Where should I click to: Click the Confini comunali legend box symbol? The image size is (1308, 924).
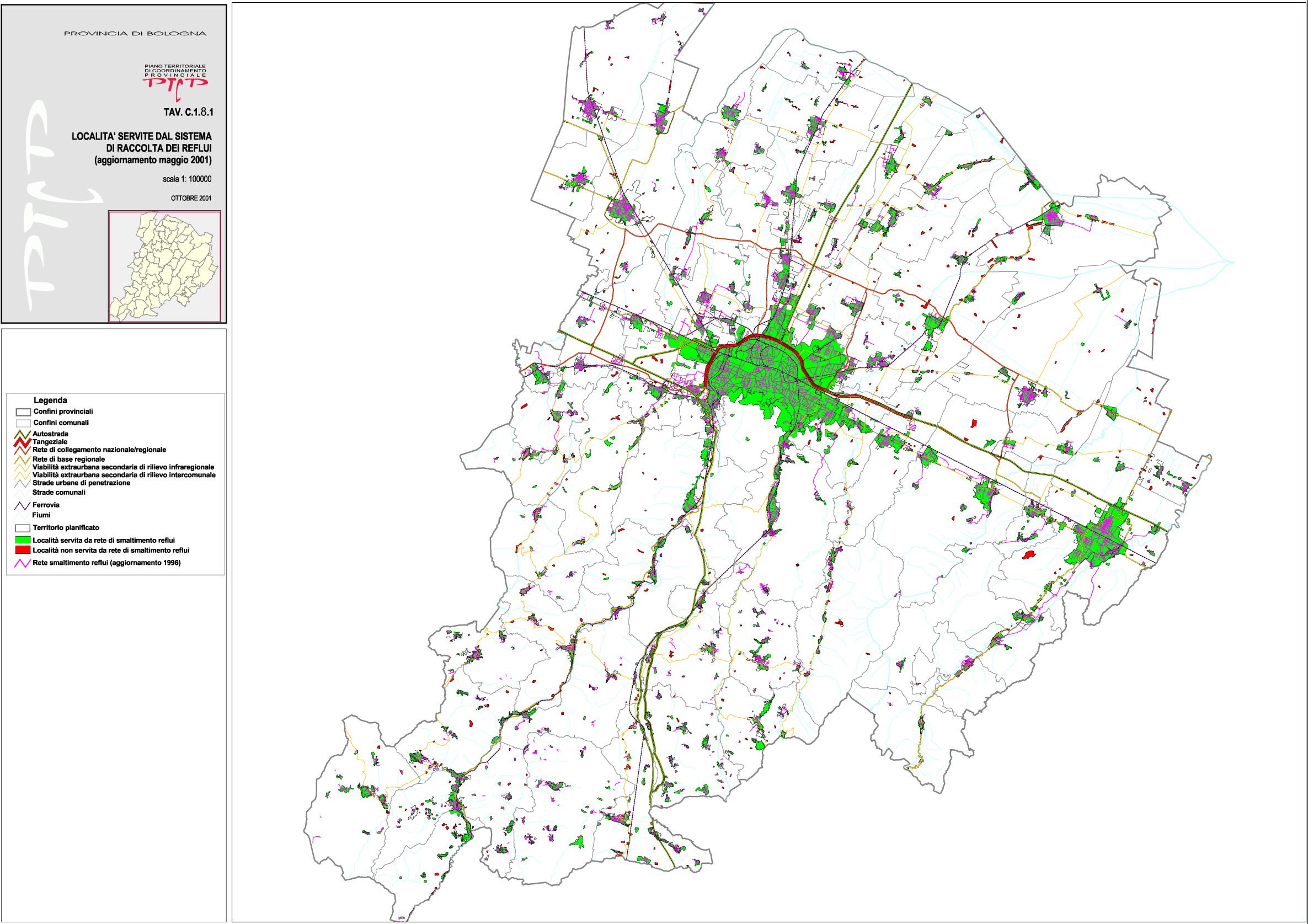(23, 423)
